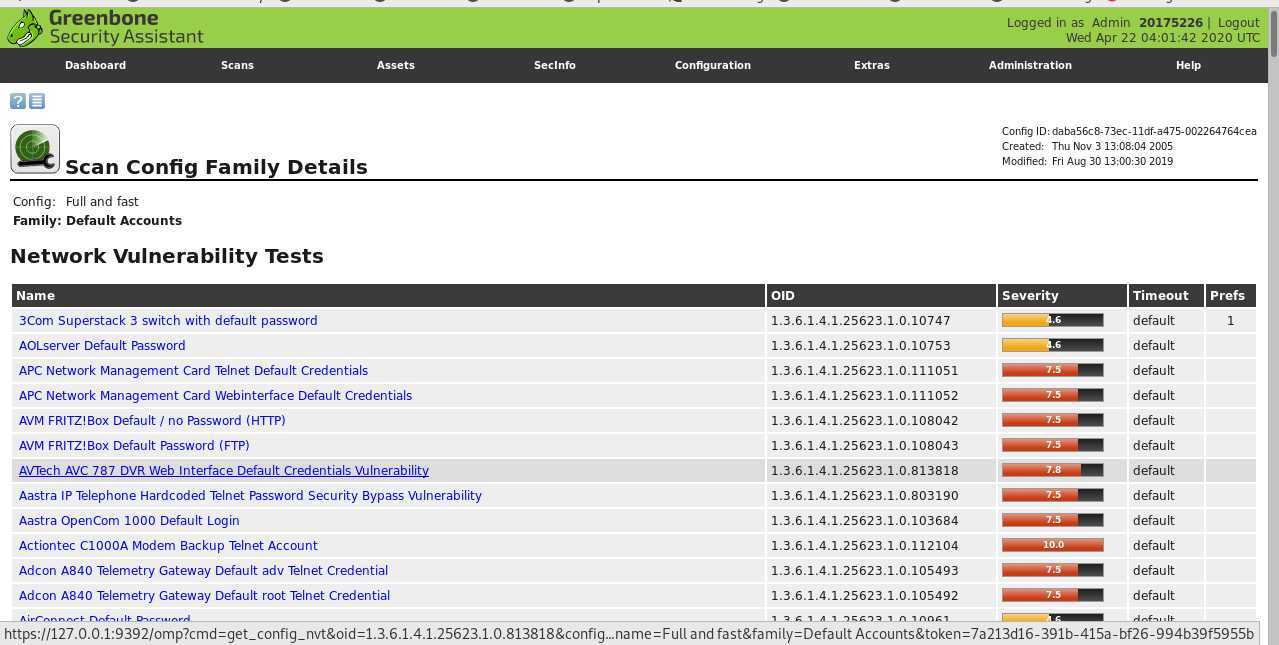Click OID 1.3.6.1.4.1.25623.1.0.813818
Image resolution: width=1279 pixels, height=645 pixels.
coord(865,471)
